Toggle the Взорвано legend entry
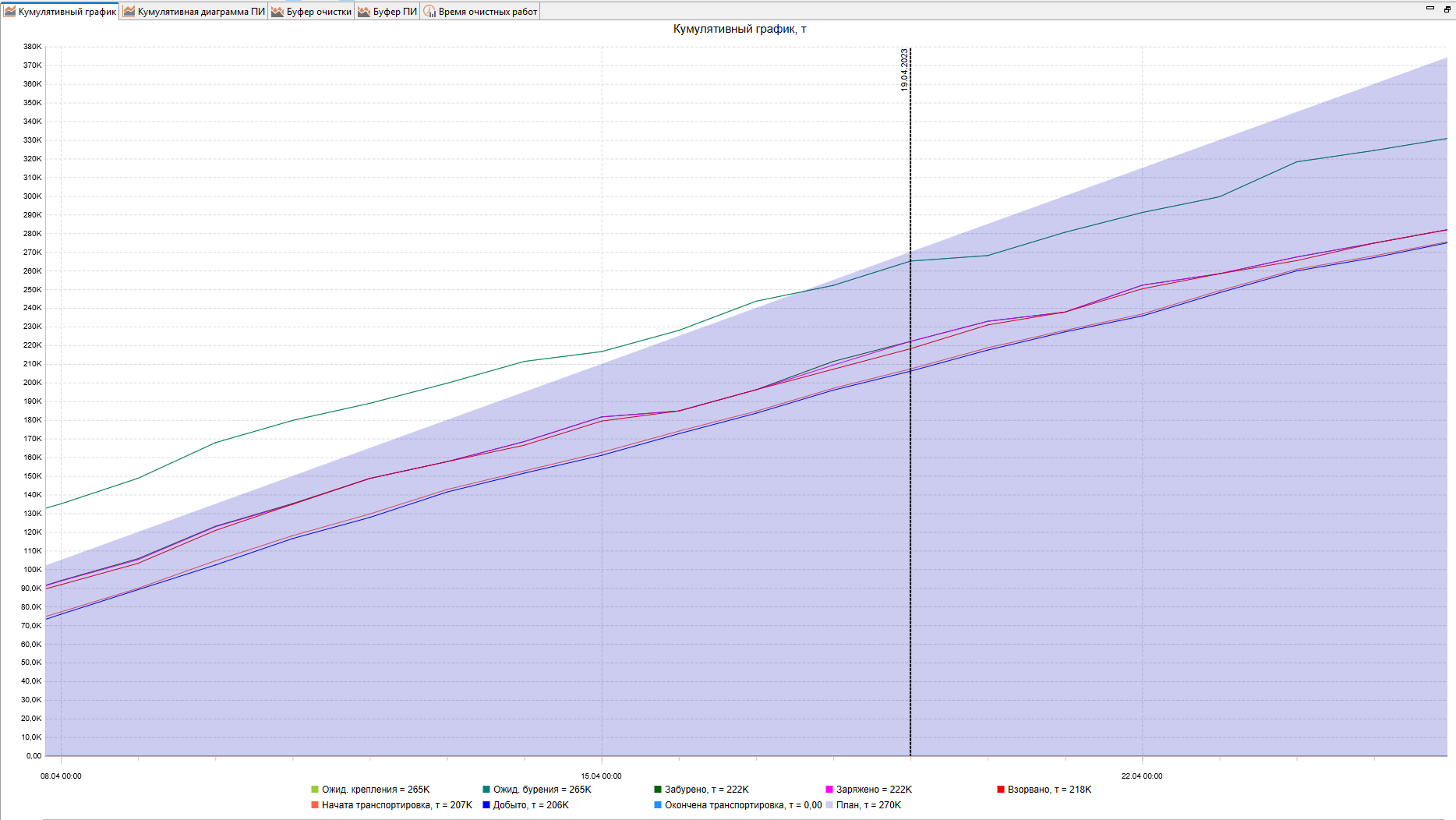Viewport: 1456px width, 820px height. tap(1044, 790)
